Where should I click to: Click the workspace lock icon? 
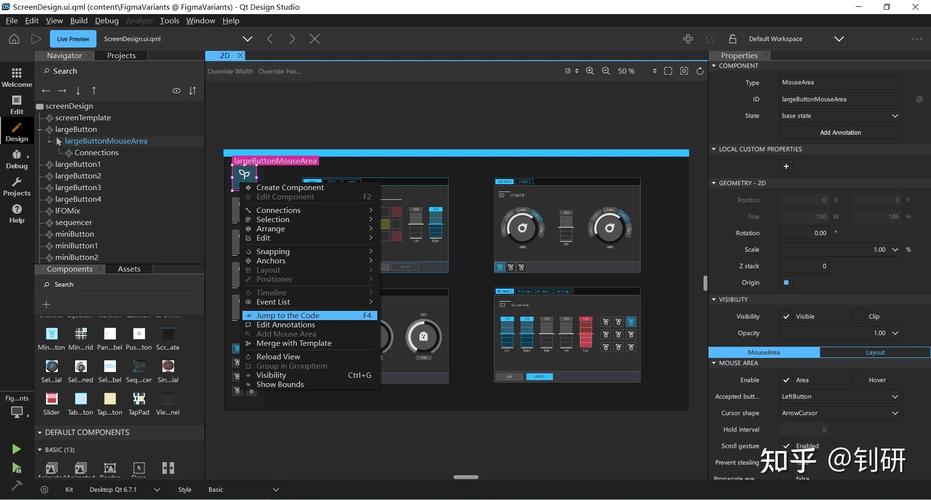[x=732, y=39]
